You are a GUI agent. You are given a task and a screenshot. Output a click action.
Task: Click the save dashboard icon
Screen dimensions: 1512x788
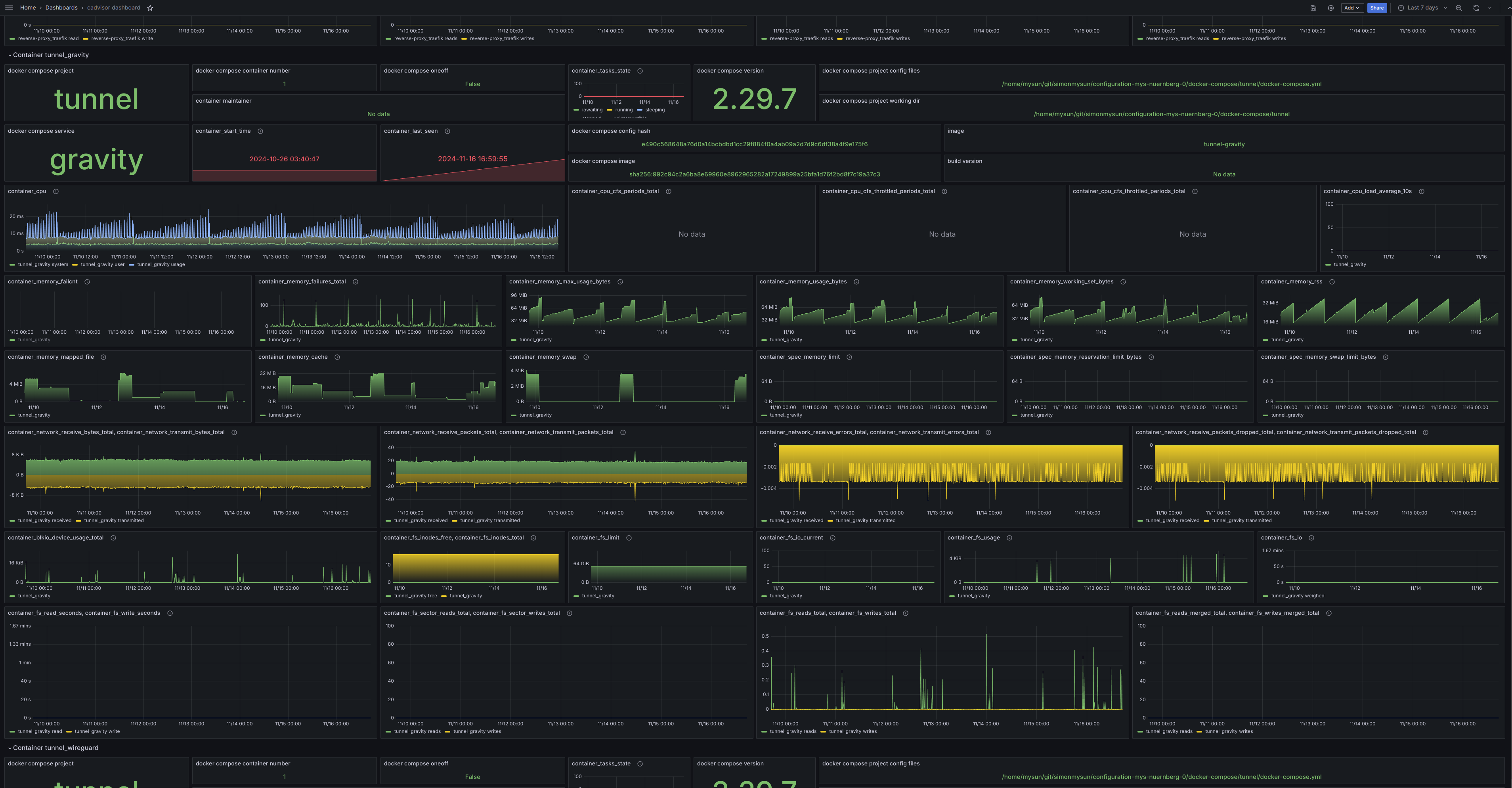(x=1313, y=8)
